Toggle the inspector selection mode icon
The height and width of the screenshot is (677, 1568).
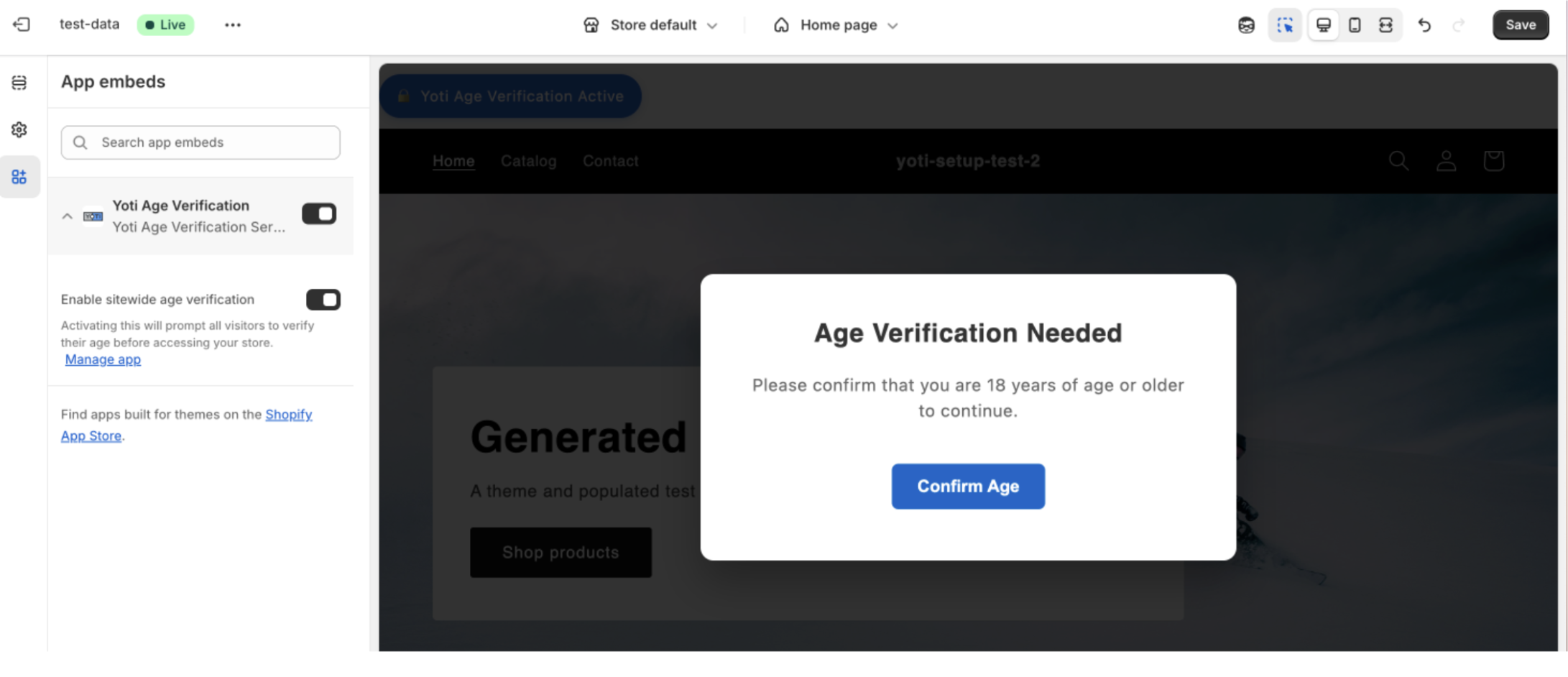click(1285, 25)
